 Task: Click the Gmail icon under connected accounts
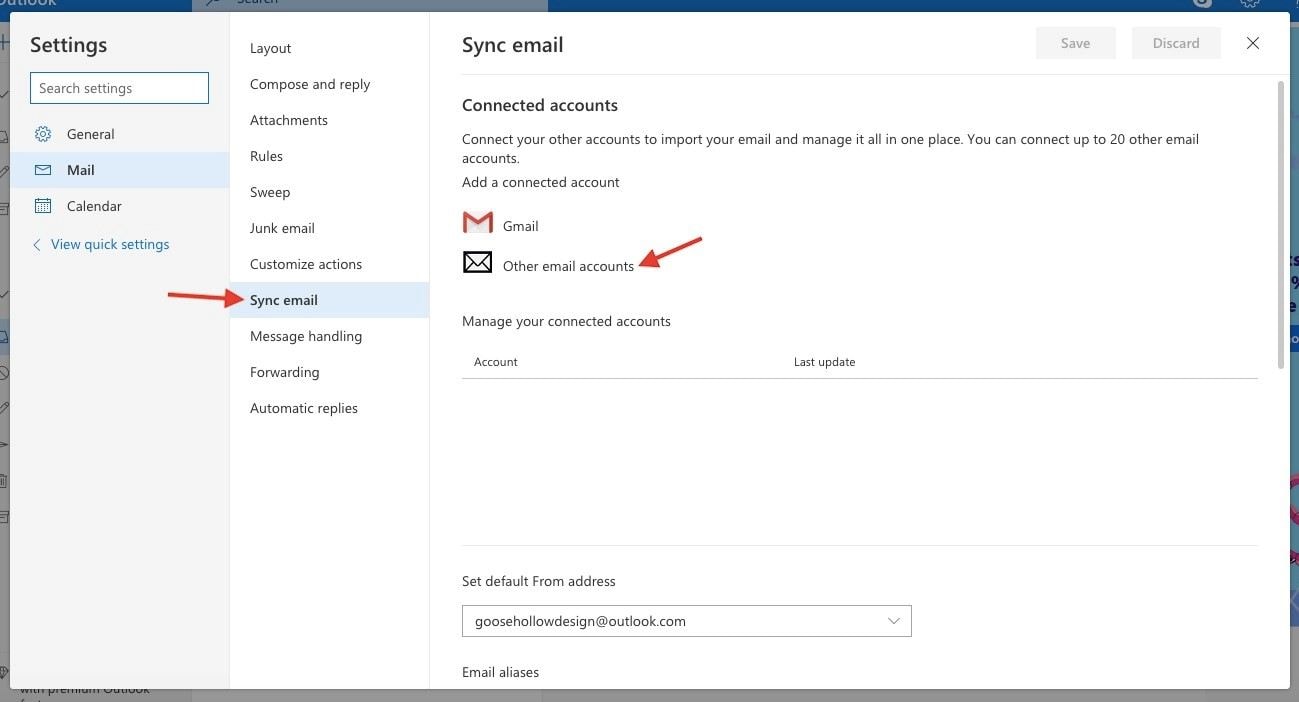click(x=477, y=222)
